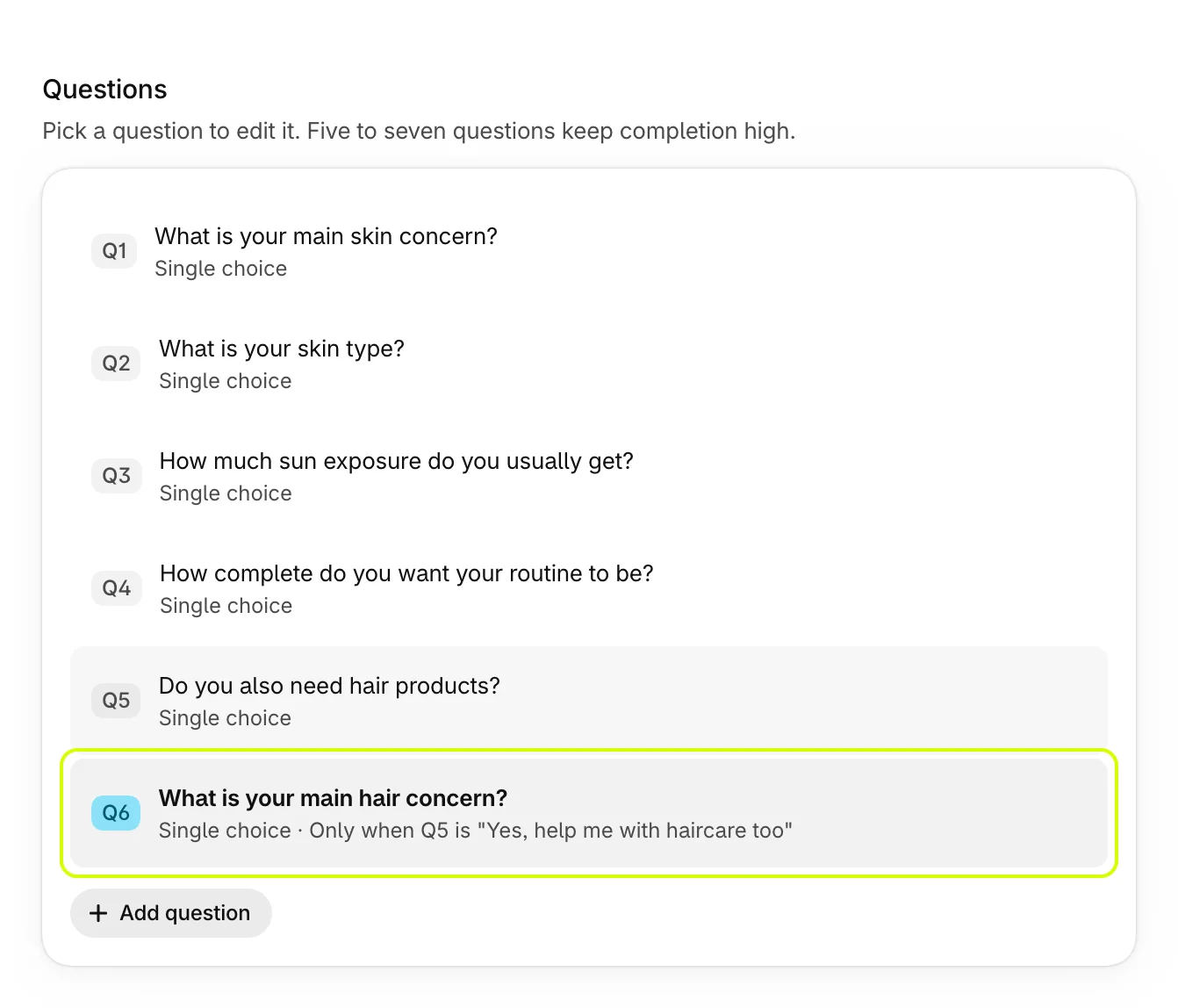Click the Q6 condition text about Q5
This screenshot has height=1008, width=1178.
coord(551,831)
